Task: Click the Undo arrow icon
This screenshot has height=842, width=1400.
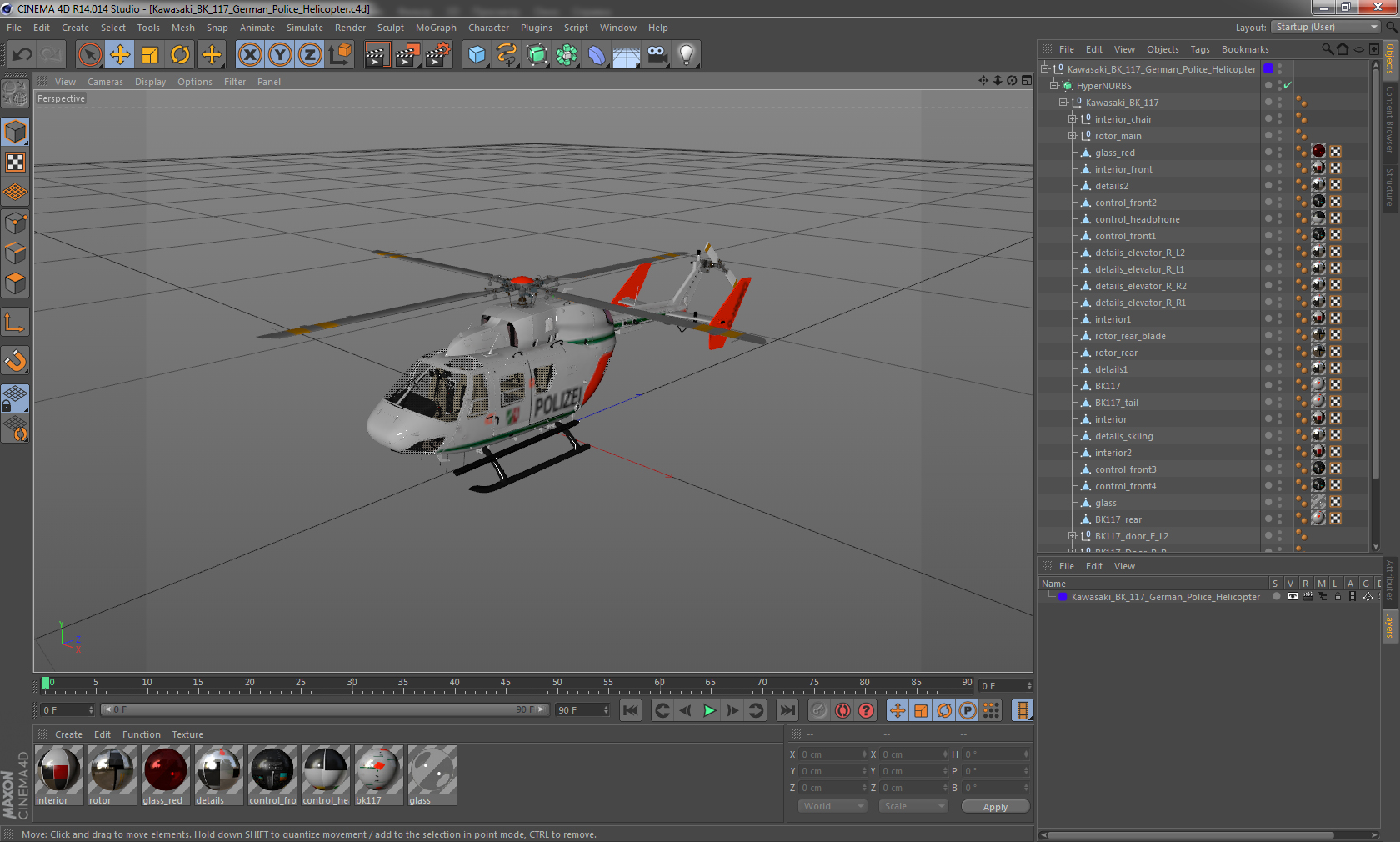Action: (22, 55)
